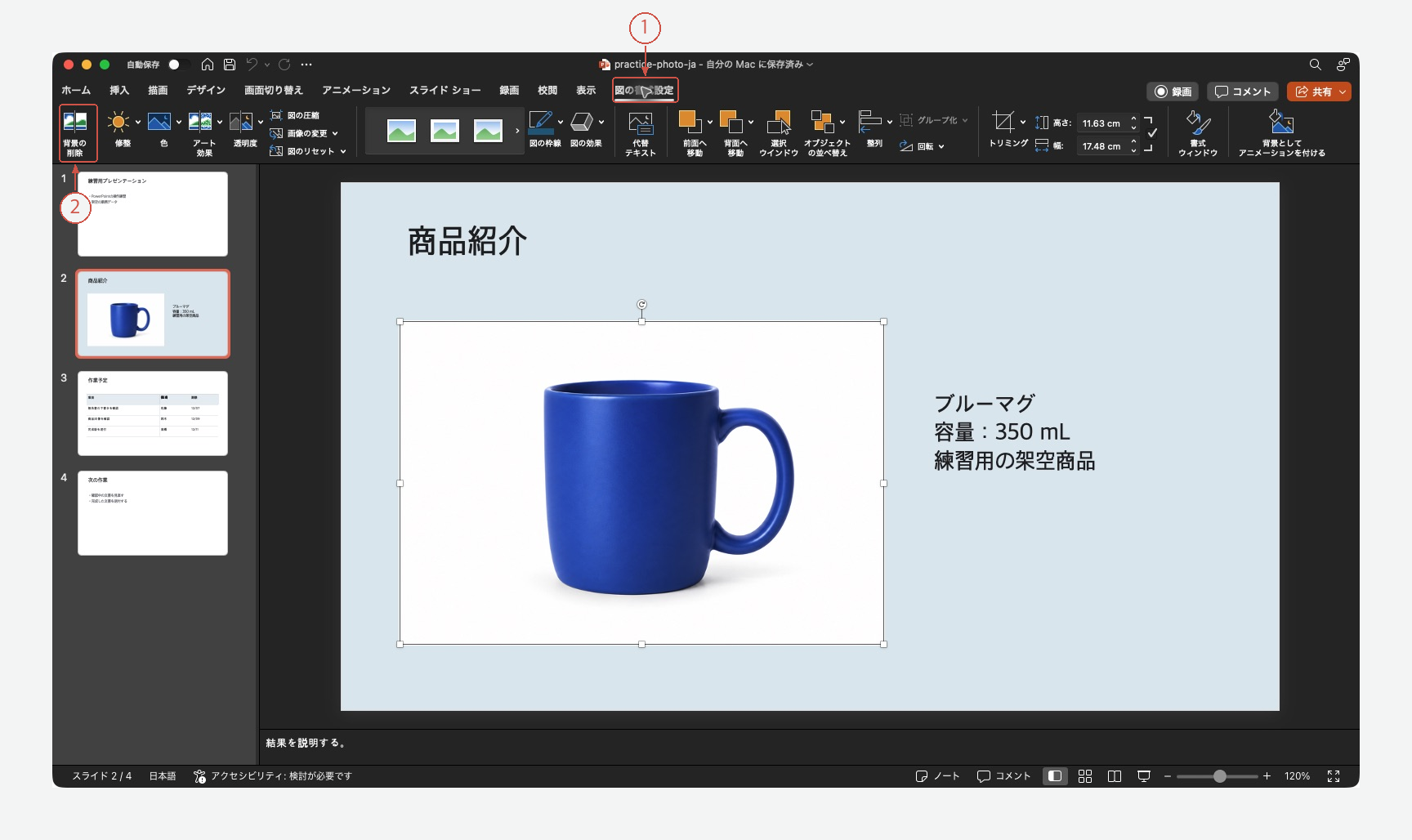1412x840 pixels.
Task: Click the Record (録画) button
Action: coord(1173,92)
